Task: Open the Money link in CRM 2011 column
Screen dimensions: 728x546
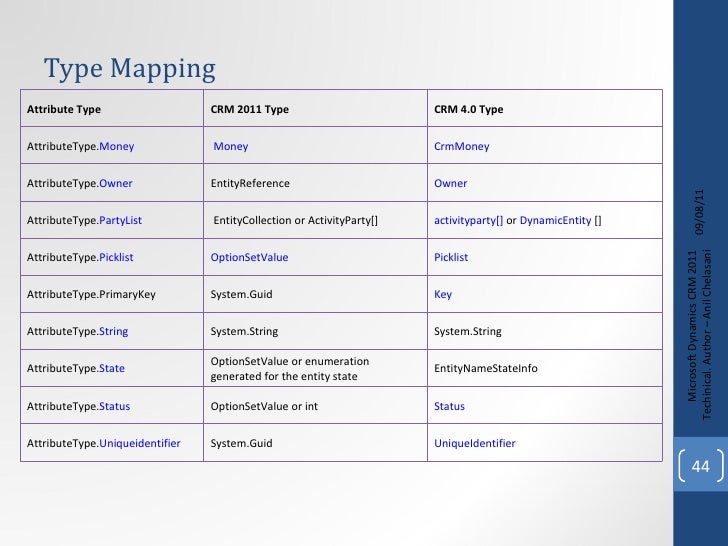Action: coord(231,146)
